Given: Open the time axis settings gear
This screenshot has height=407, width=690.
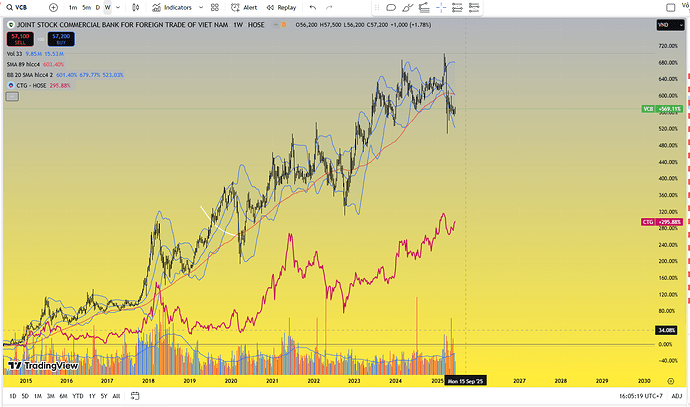Looking at the screenshot, I should [x=671, y=381].
